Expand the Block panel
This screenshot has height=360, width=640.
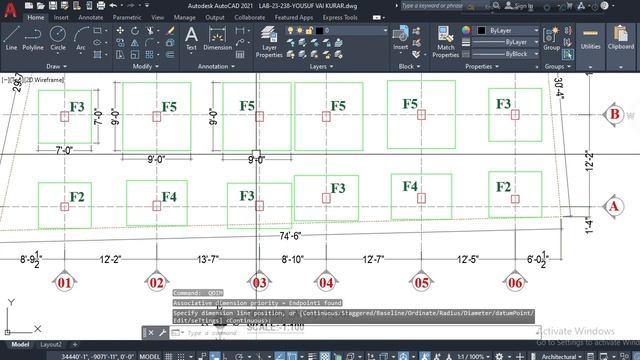(x=409, y=66)
